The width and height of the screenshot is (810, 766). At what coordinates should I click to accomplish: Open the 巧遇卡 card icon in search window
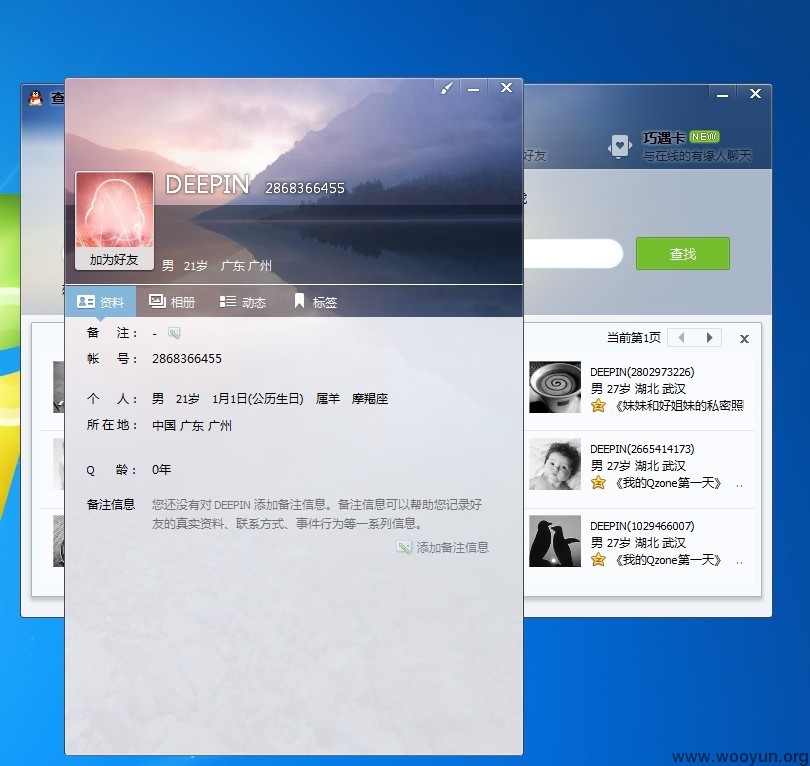click(x=620, y=146)
